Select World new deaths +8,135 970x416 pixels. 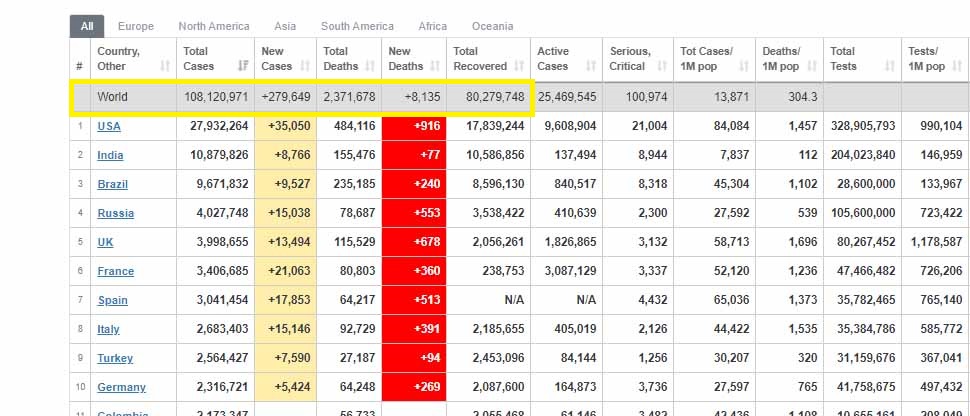tap(423, 97)
